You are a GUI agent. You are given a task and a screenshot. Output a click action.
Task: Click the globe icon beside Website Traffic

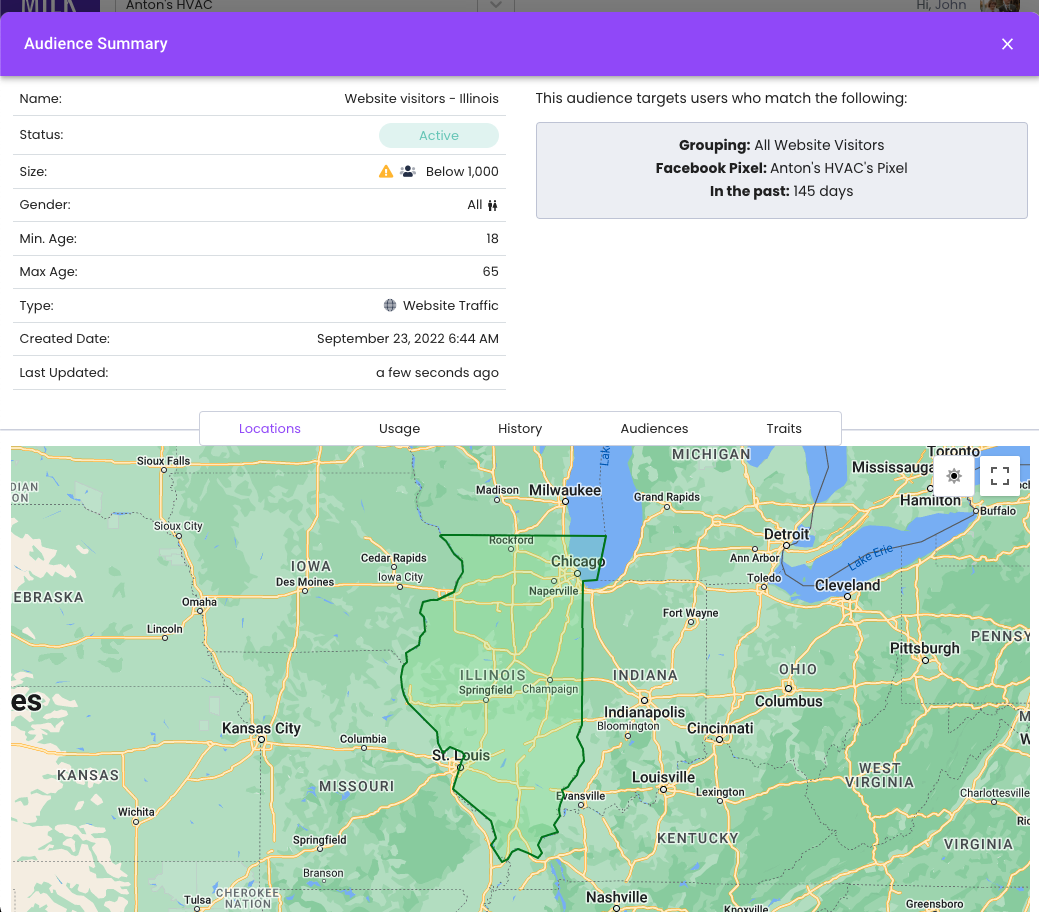point(390,305)
